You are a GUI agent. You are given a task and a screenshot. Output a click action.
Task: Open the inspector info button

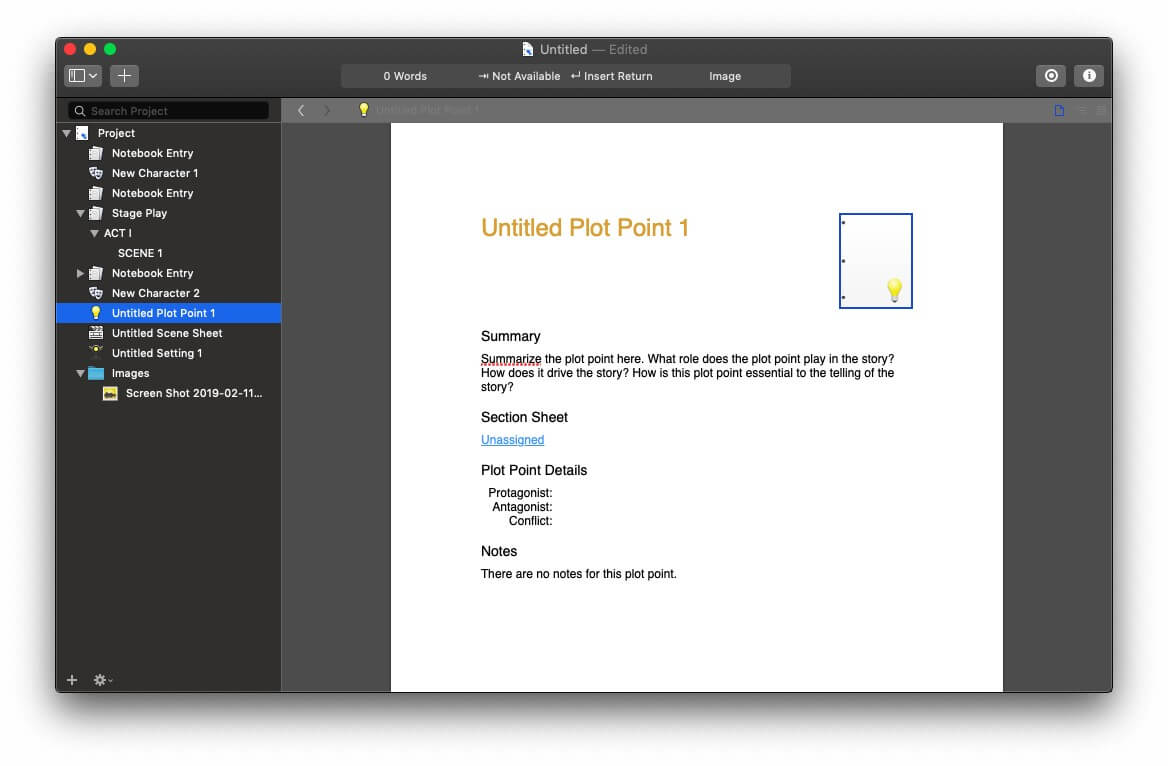[1089, 76]
